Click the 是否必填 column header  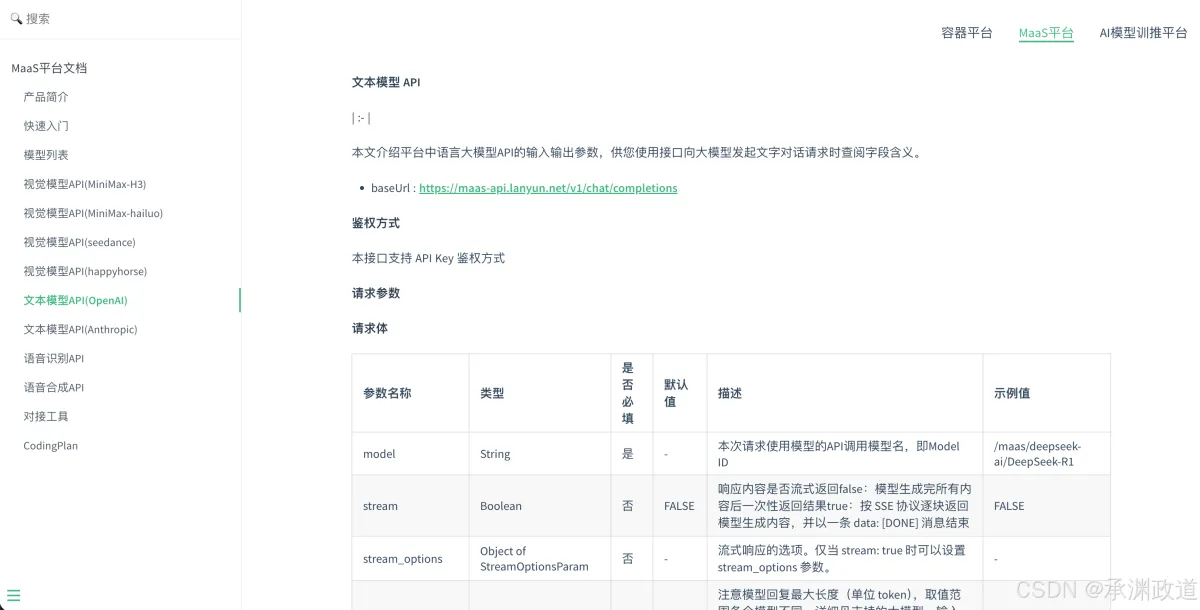(632, 393)
